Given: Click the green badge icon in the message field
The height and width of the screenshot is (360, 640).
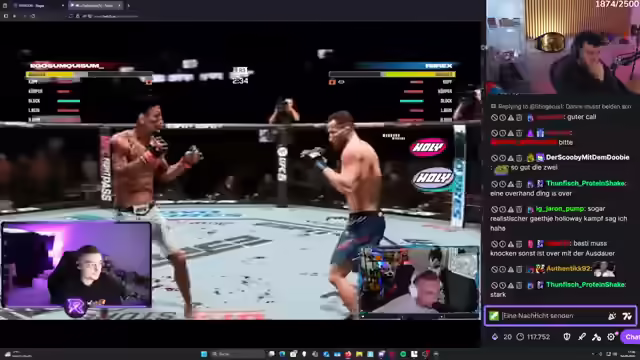Looking at the screenshot, I should (x=494, y=316).
